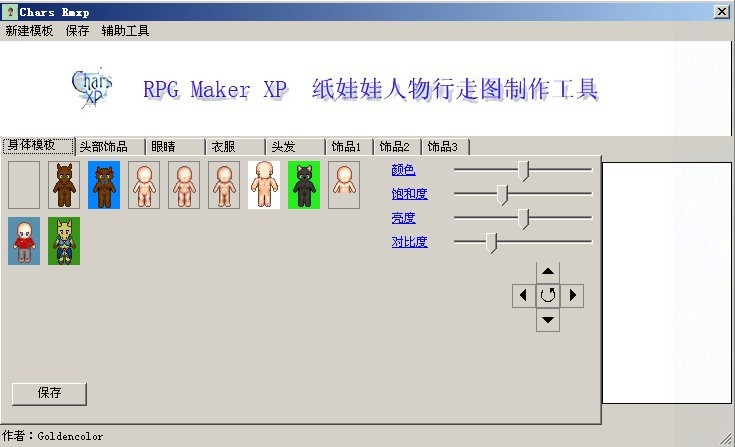Viewport: 735px width, 447px height.
Task: Click the down arrow direction button
Action: (548, 320)
